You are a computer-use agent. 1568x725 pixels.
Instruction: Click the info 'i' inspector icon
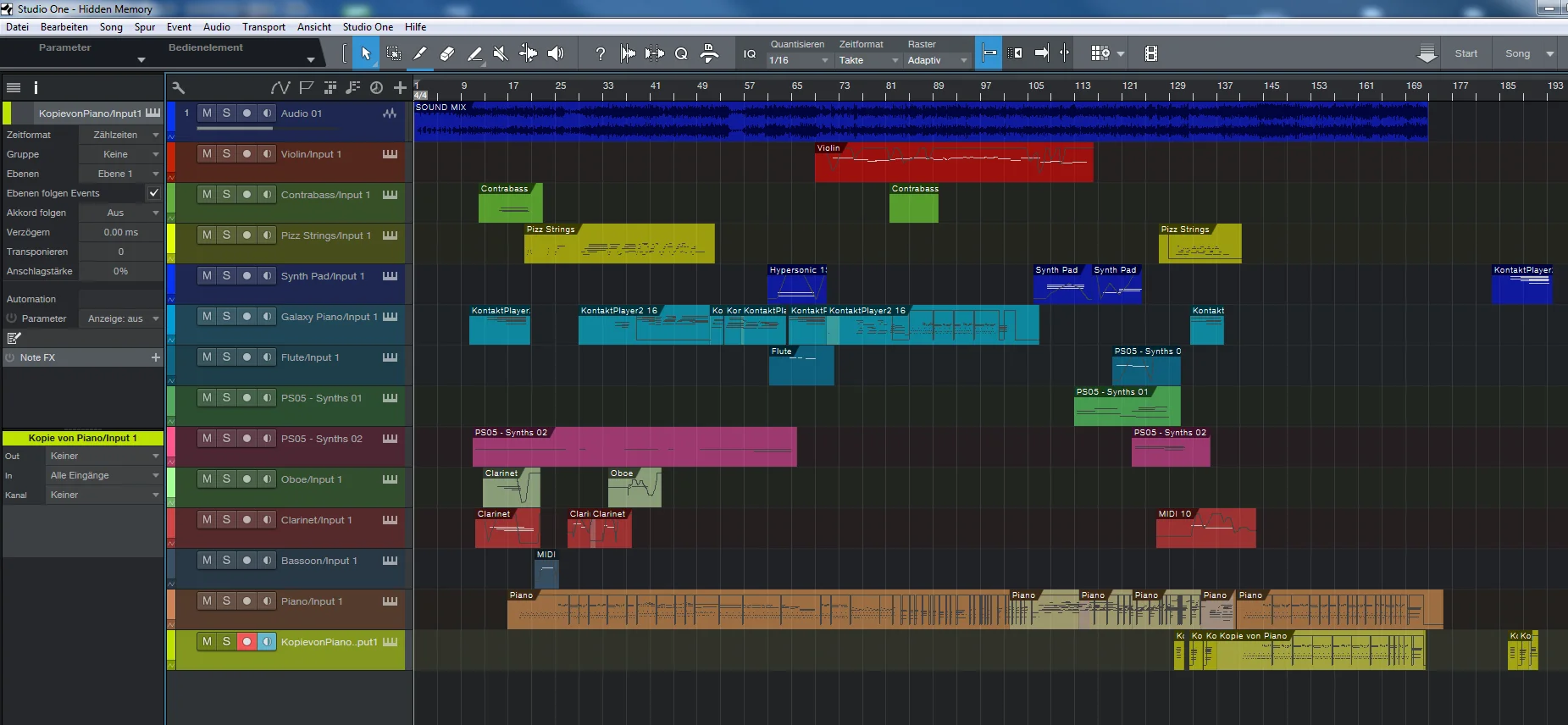36,87
